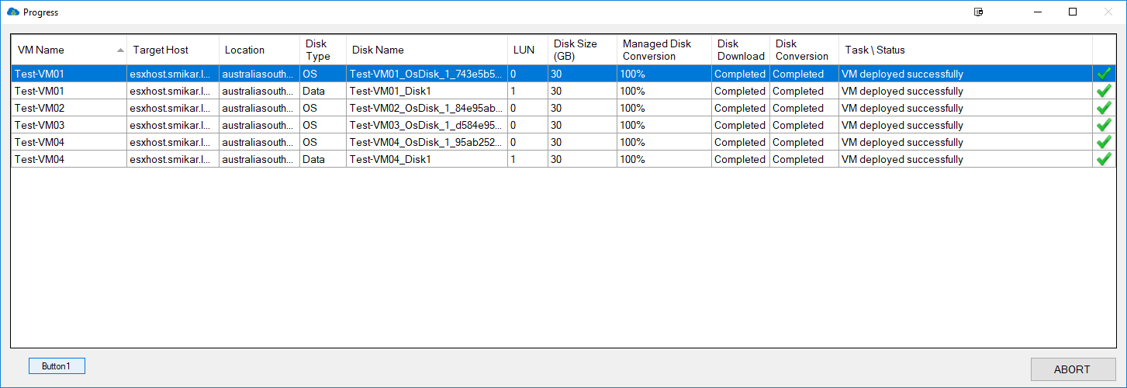Click the cloud app icon in title bar
The width and height of the screenshot is (1127, 388).
[x=12, y=12]
